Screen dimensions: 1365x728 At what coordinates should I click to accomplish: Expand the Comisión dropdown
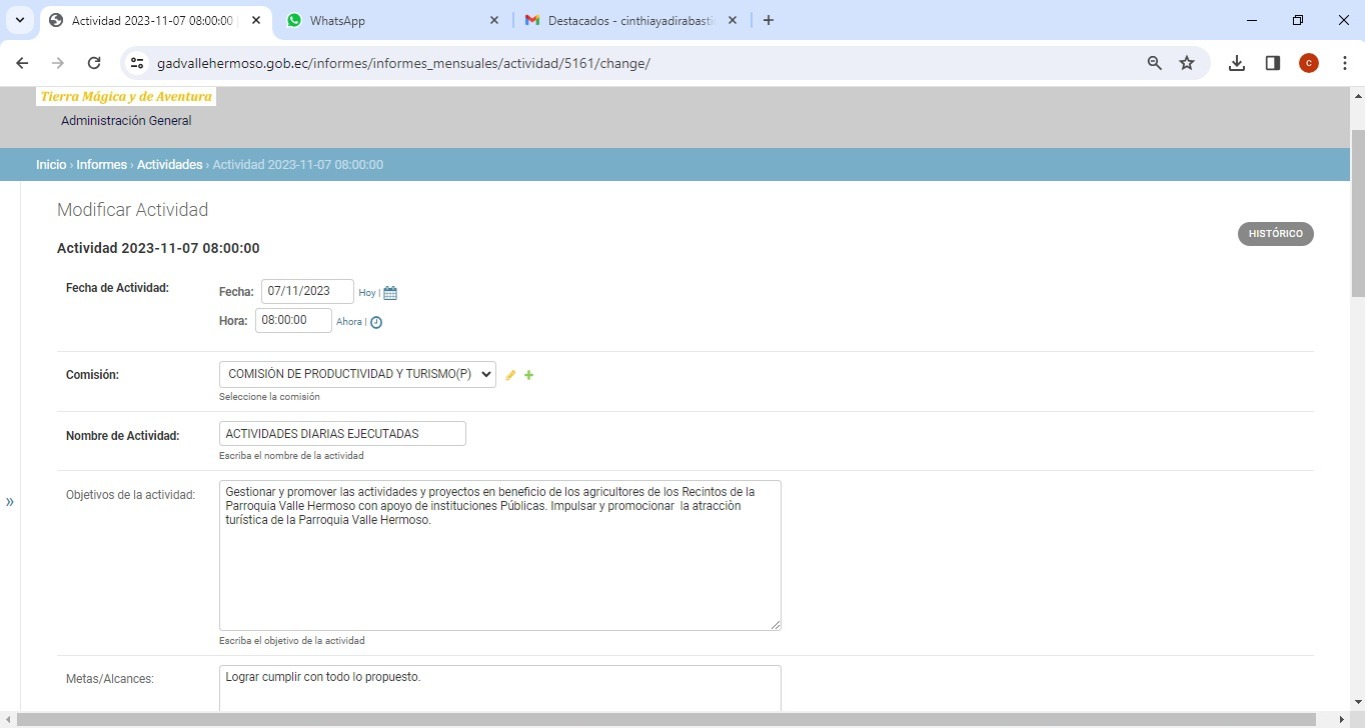pyautogui.click(x=357, y=374)
